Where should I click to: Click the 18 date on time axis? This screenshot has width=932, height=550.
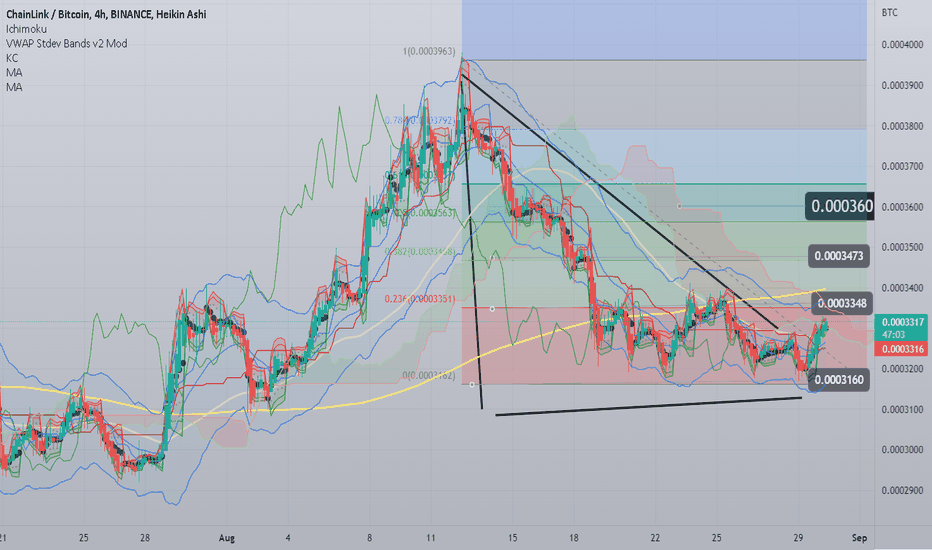coord(574,538)
